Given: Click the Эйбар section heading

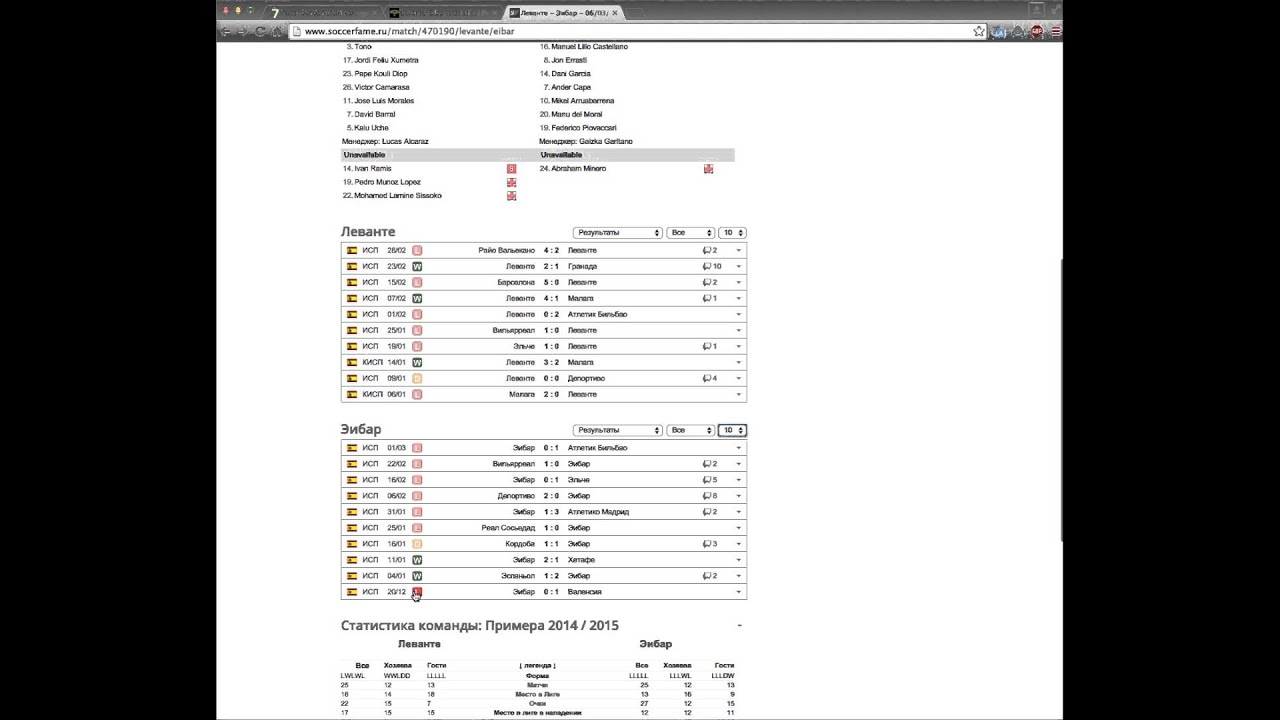Looking at the screenshot, I should pyautogui.click(x=361, y=430).
